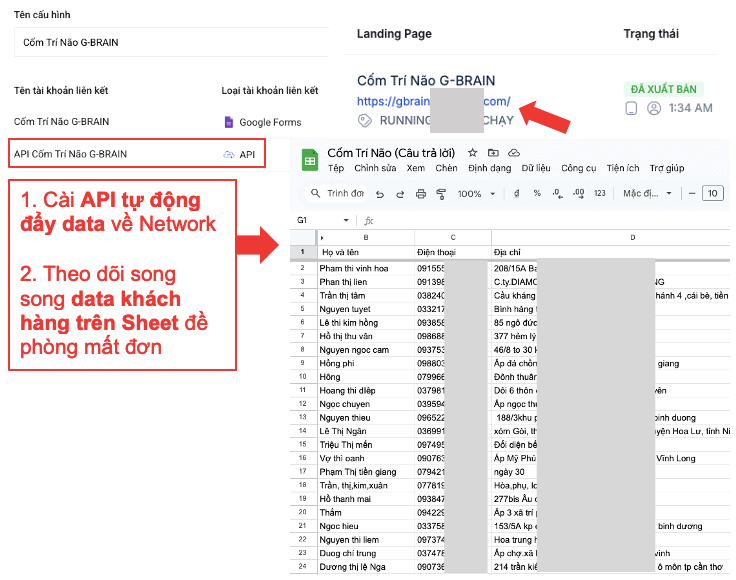Image resolution: width=736 pixels, height=580 pixels.
Task: Select the cell Lê thị kim hồng
Action: click(x=366, y=323)
